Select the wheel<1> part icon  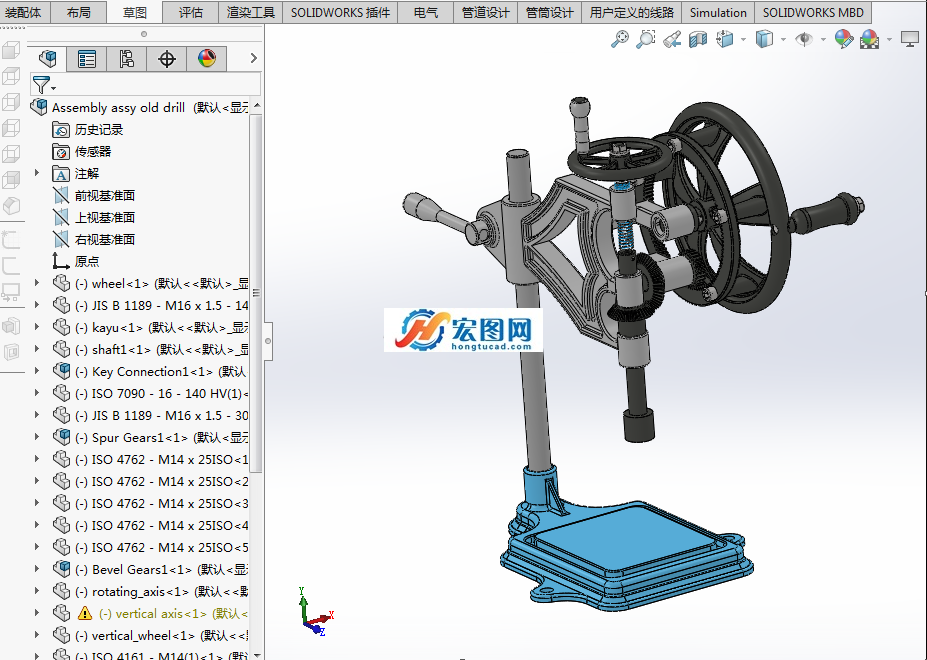tap(61, 283)
